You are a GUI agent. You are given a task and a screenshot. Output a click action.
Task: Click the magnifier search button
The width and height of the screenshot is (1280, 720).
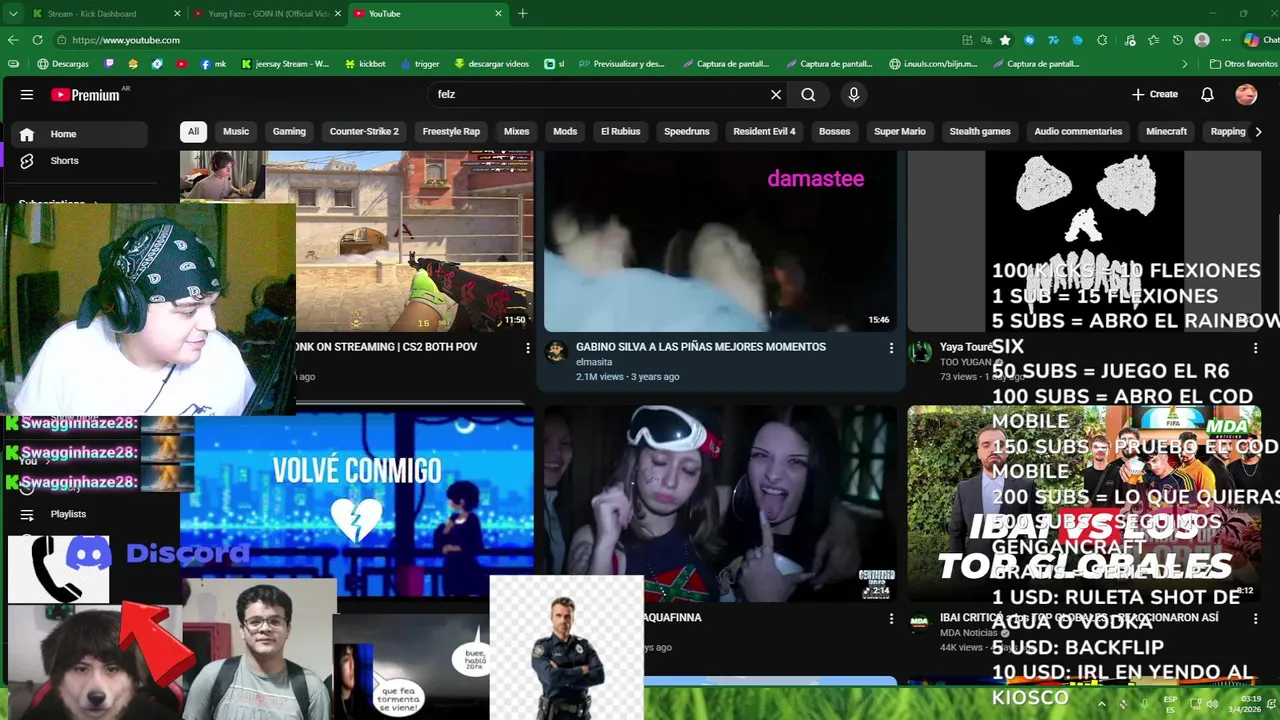click(x=808, y=95)
